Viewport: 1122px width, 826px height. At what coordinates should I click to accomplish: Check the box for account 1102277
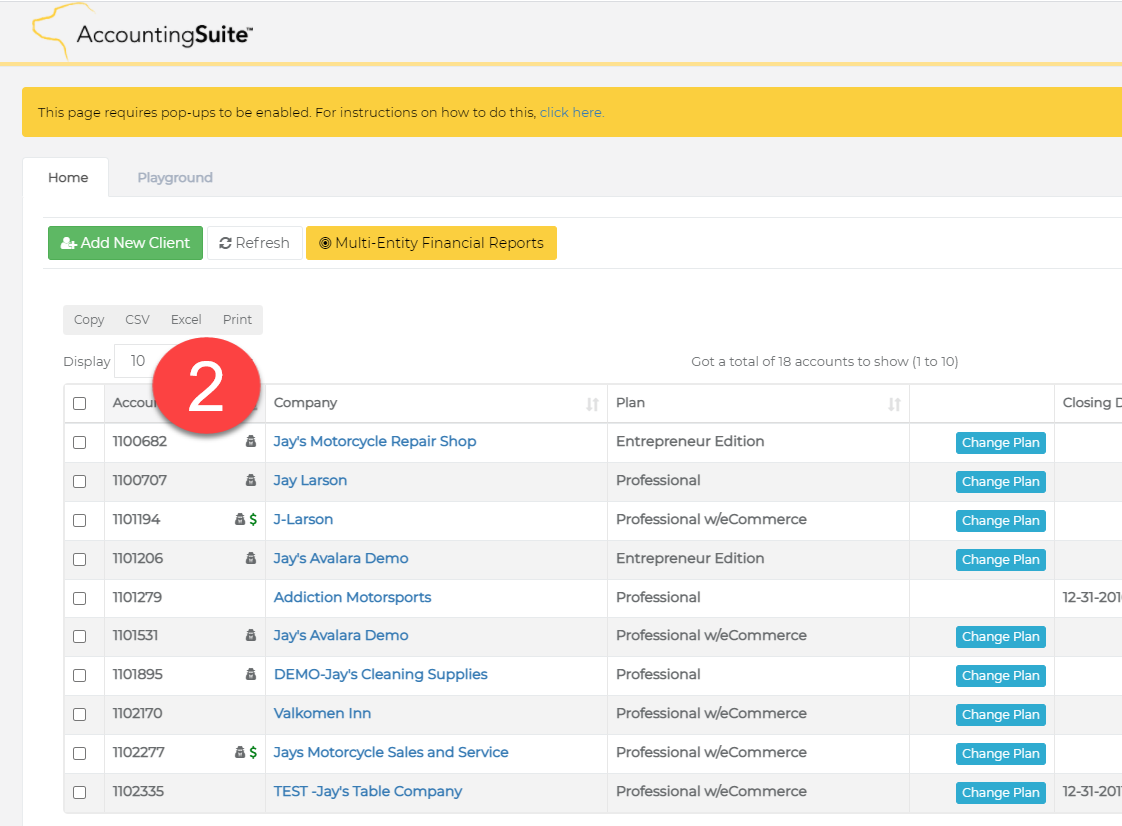[79, 753]
